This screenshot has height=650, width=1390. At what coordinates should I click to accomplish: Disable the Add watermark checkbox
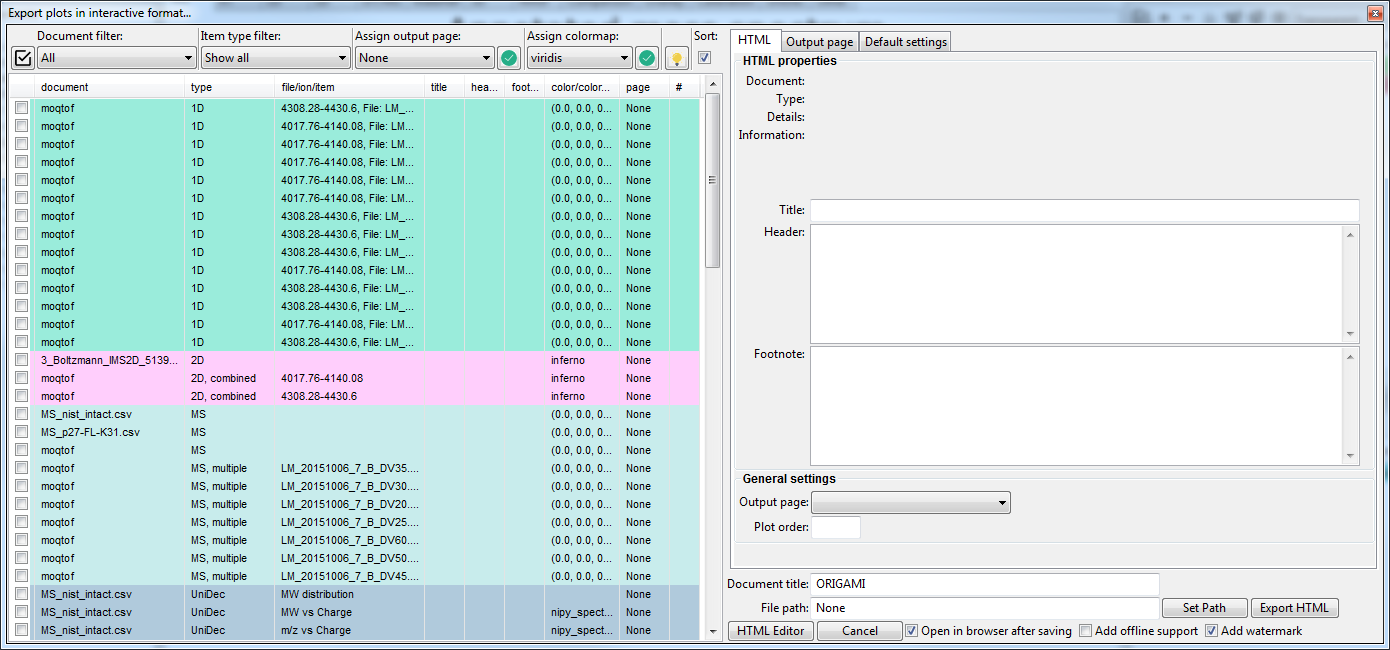[x=1211, y=631]
